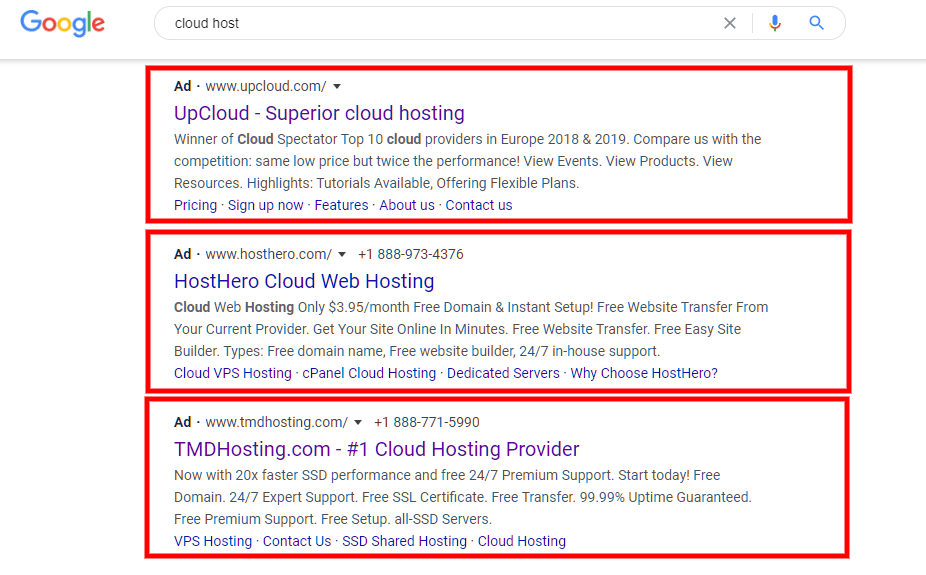Image resolution: width=926 pixels, height=575 pixels.
Task: Open Why Choose HostHero? sitelink
Action: [x=644, y=373]
